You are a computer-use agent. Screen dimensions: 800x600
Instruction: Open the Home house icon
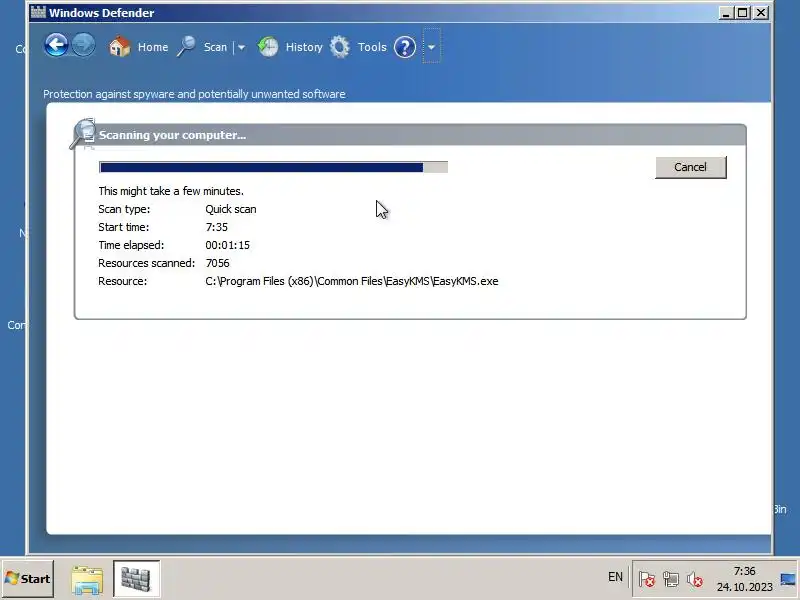[120, 47]
